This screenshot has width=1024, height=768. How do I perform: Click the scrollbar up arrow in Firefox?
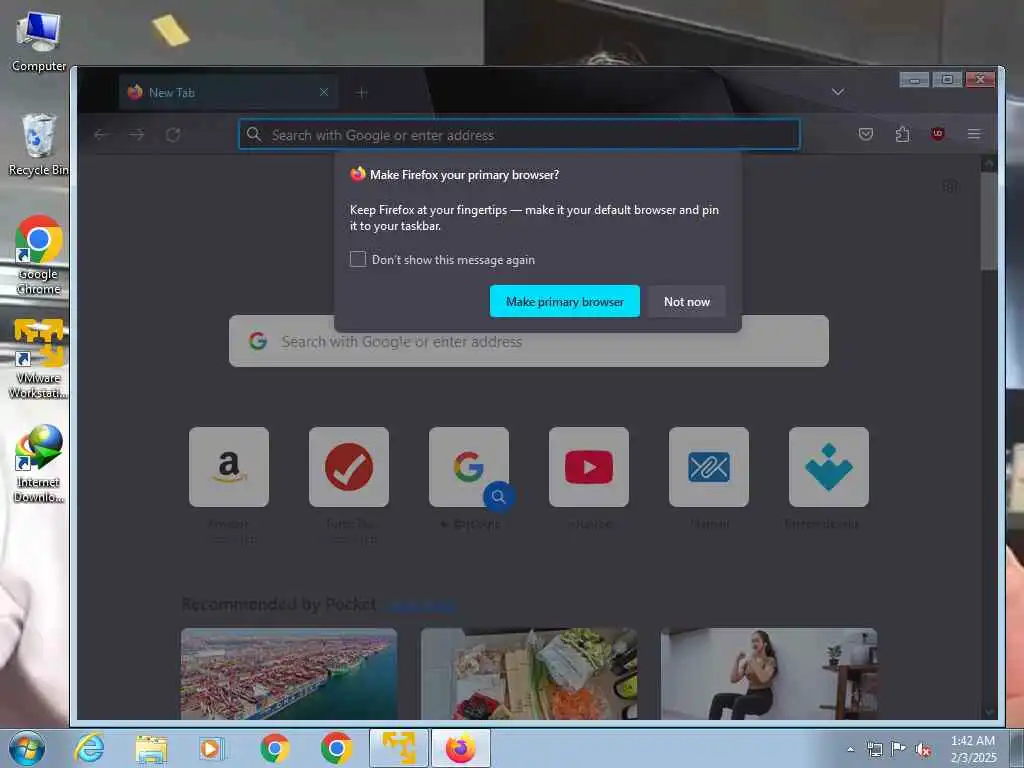[989, 163]
